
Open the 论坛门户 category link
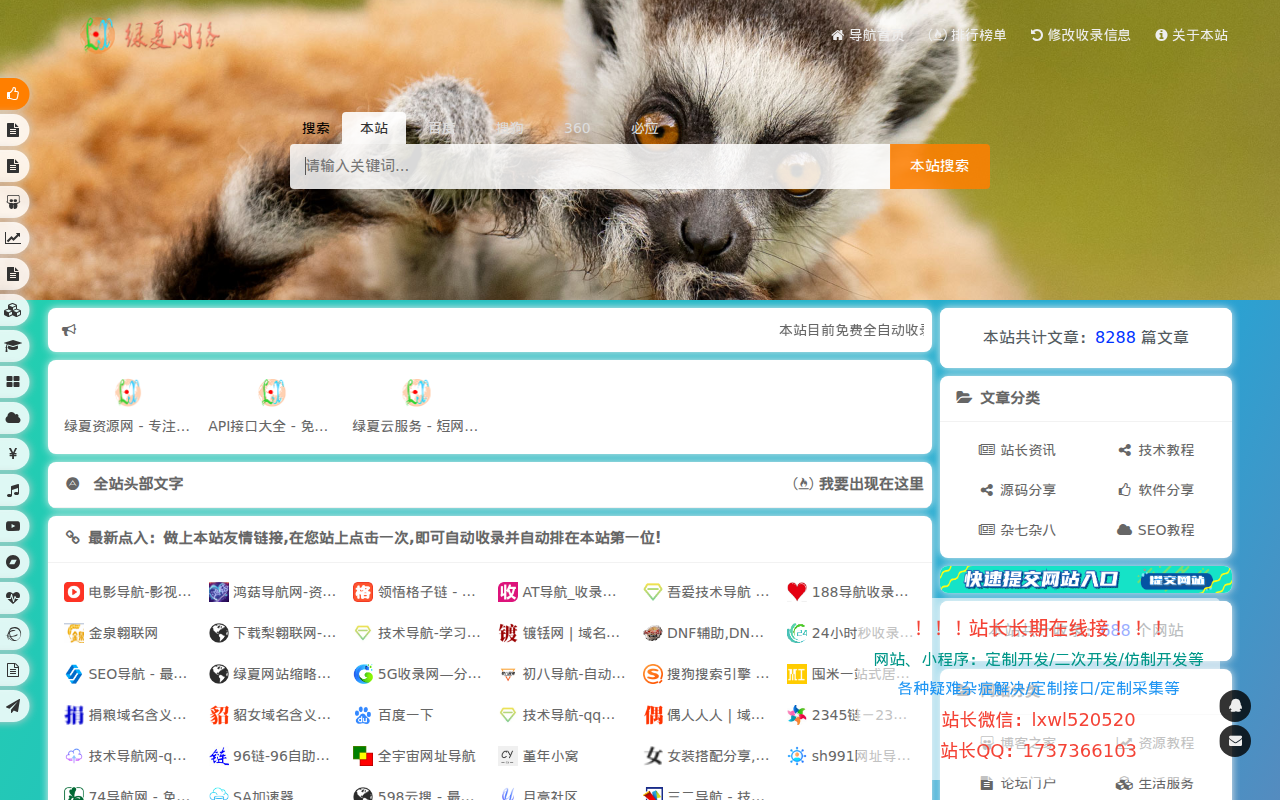click(x=1017, y=783)
